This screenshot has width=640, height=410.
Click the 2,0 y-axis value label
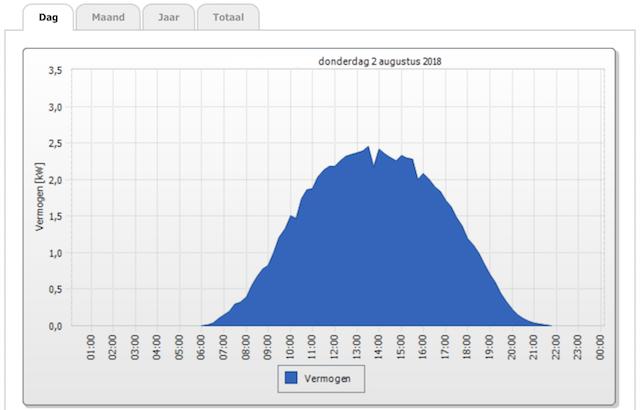click(56, 180)
